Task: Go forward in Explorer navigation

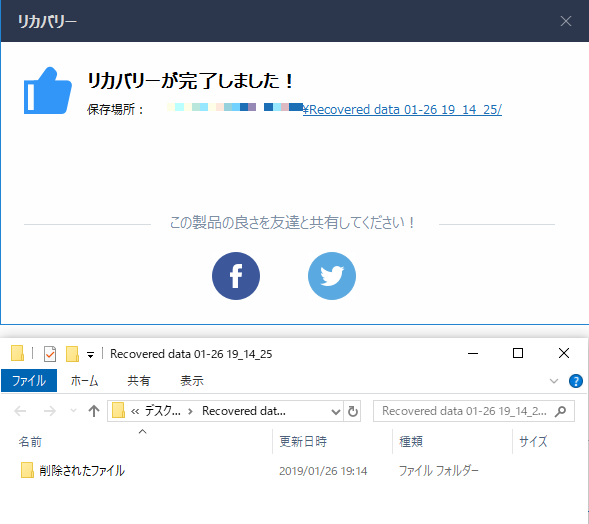Action: pos(50,411)
